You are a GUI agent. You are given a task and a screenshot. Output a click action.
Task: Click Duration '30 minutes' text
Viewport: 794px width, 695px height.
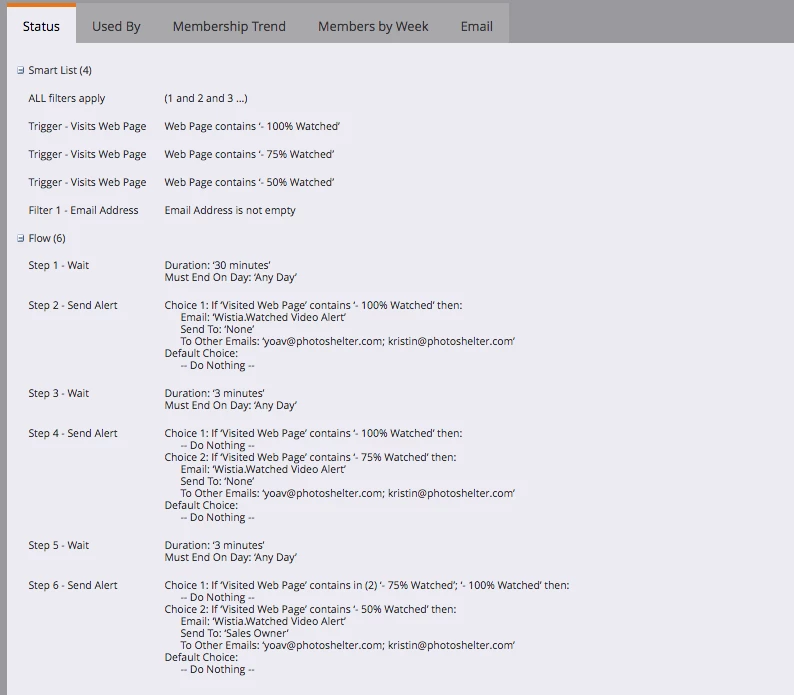(x=217, y=265)
